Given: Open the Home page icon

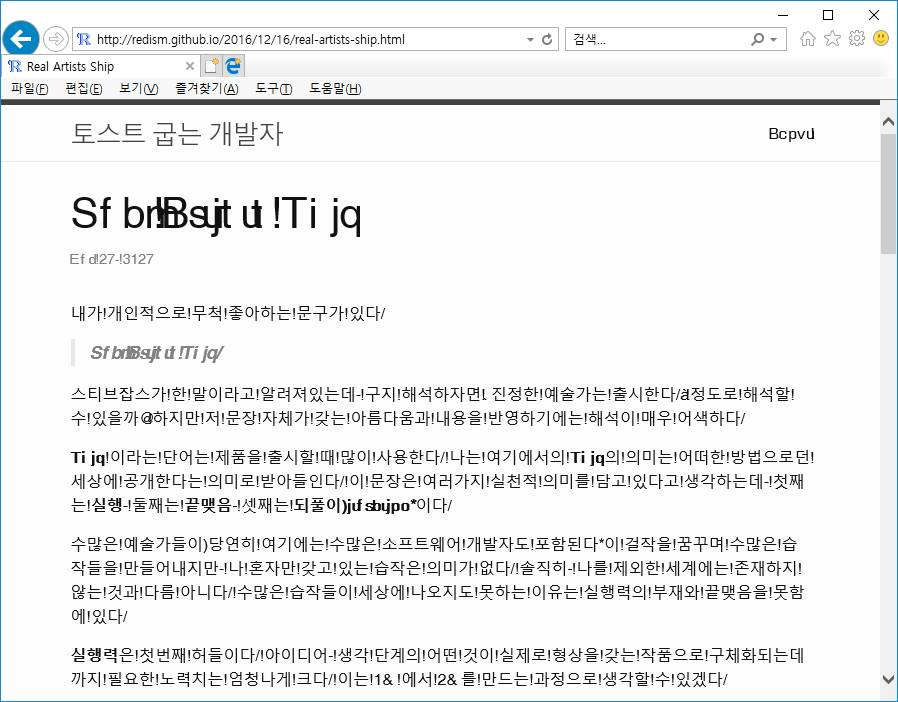Looking at the screenshot, I should click(x=808, y=39).
